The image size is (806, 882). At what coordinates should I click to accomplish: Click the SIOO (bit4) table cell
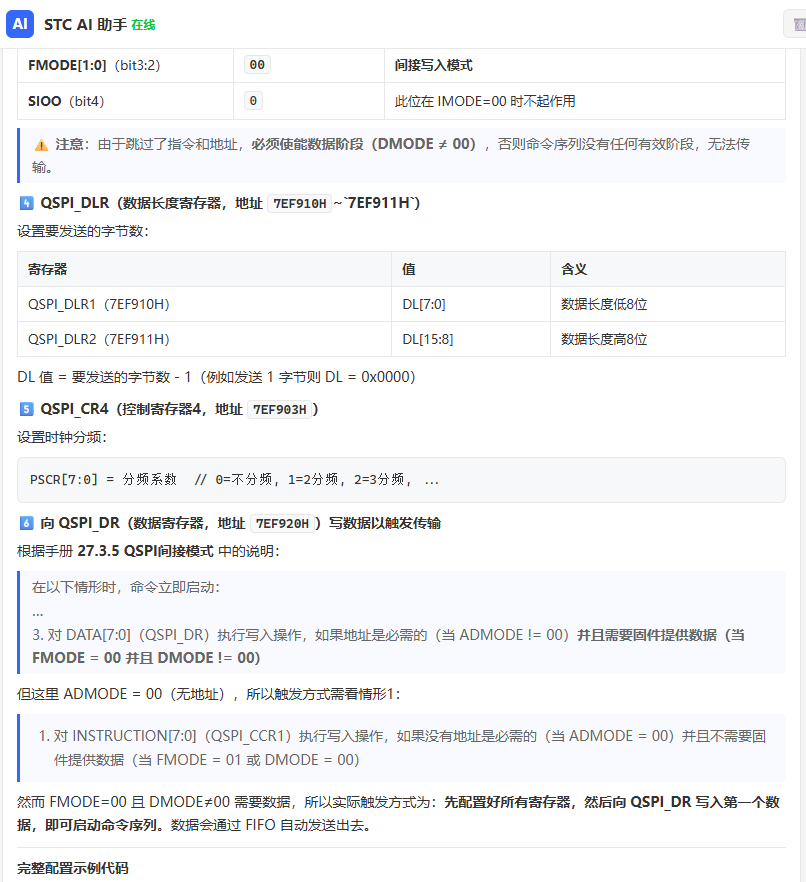[125, 101]
